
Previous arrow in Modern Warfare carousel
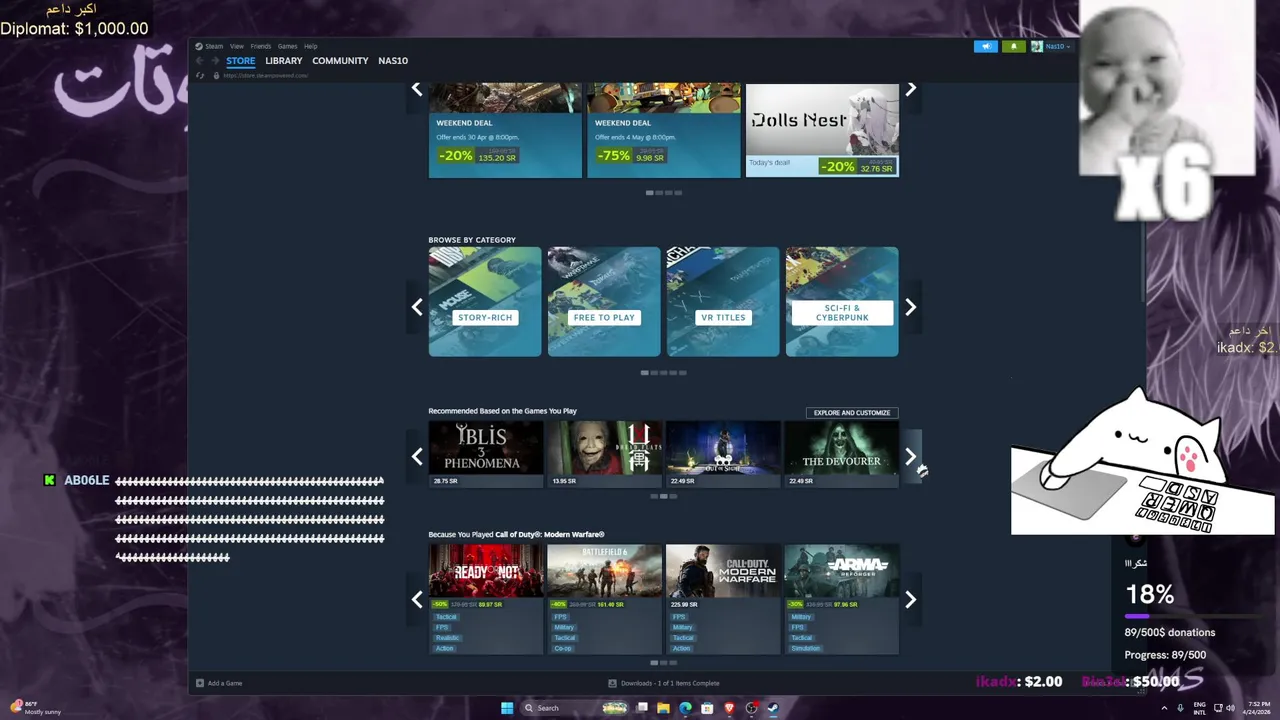point(417,600)
